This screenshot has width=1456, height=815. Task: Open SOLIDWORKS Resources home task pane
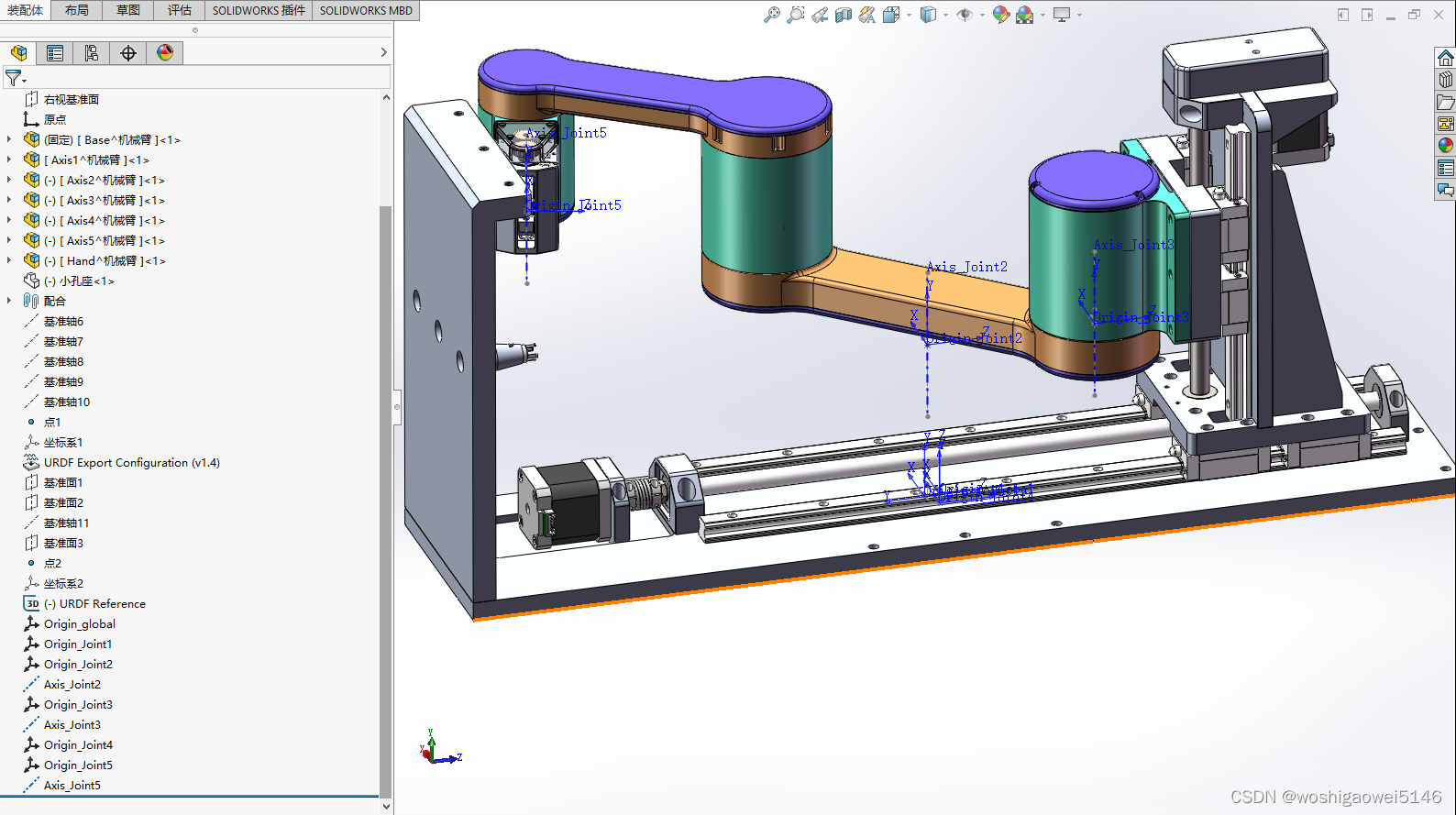pos(1446,58)
